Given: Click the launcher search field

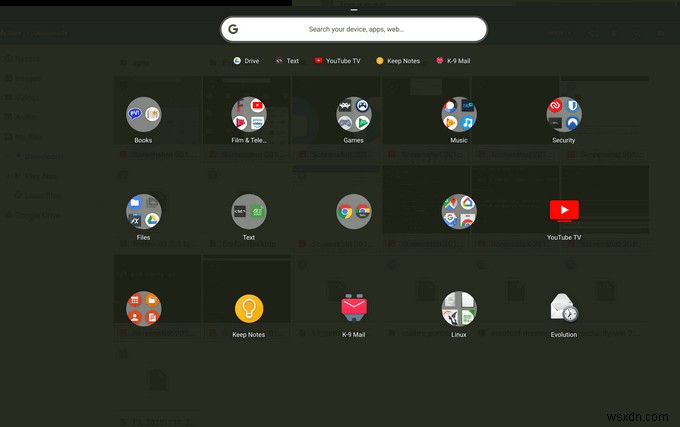Looking at the screenshot, I should (x=353, y=29).
